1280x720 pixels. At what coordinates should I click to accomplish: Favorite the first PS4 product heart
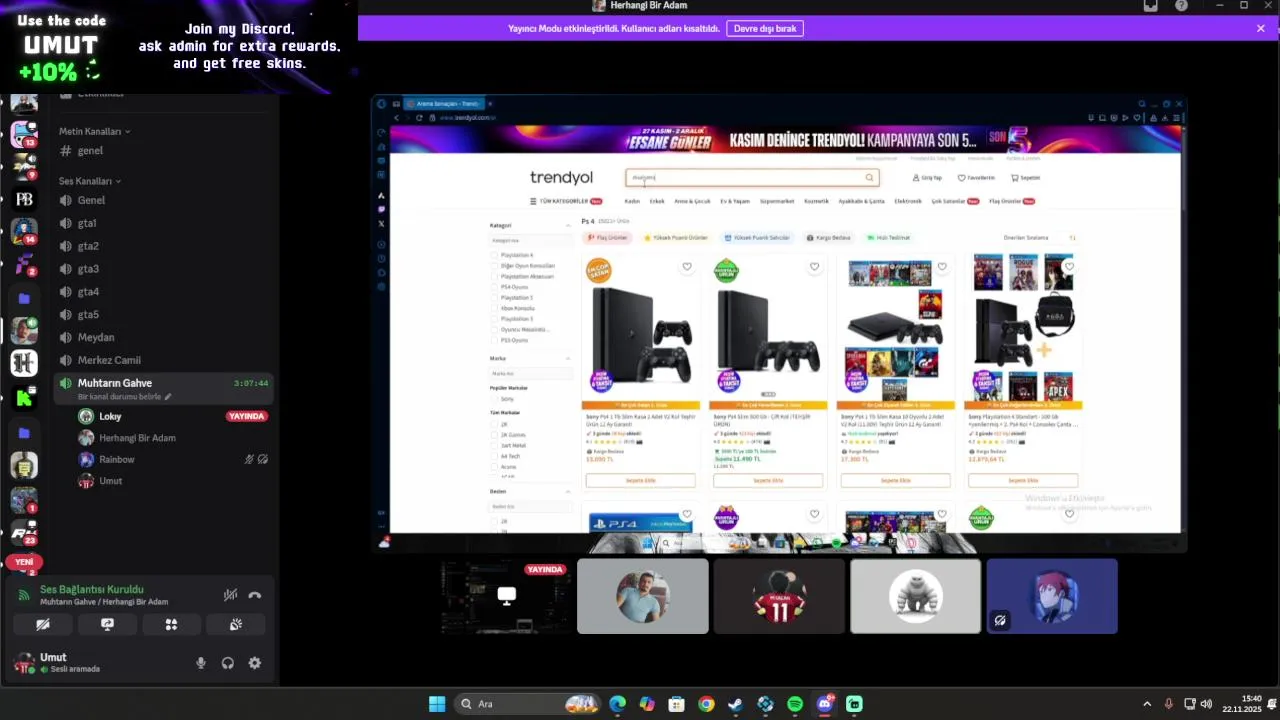tap(687, 267)
